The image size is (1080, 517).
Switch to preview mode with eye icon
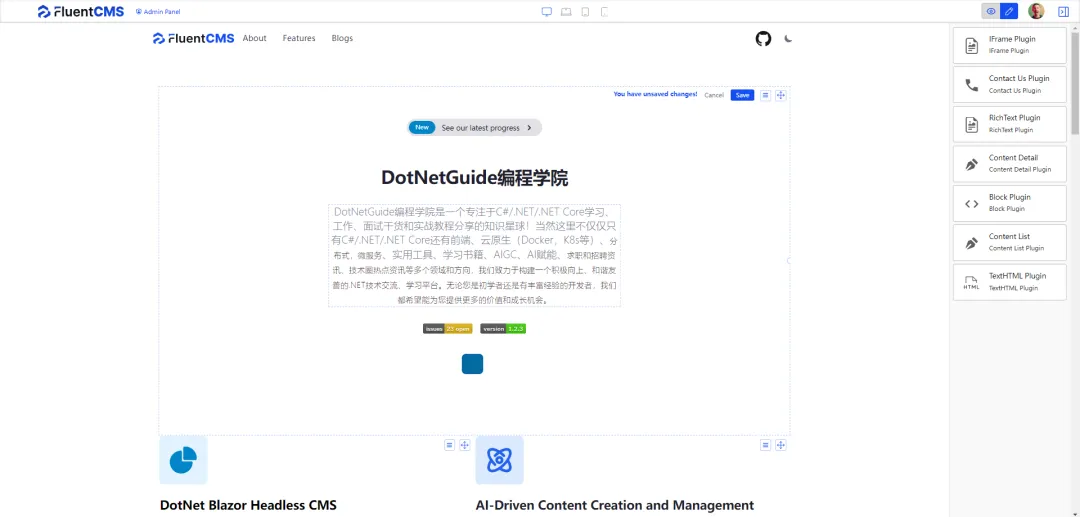click(x=991, y=11)
